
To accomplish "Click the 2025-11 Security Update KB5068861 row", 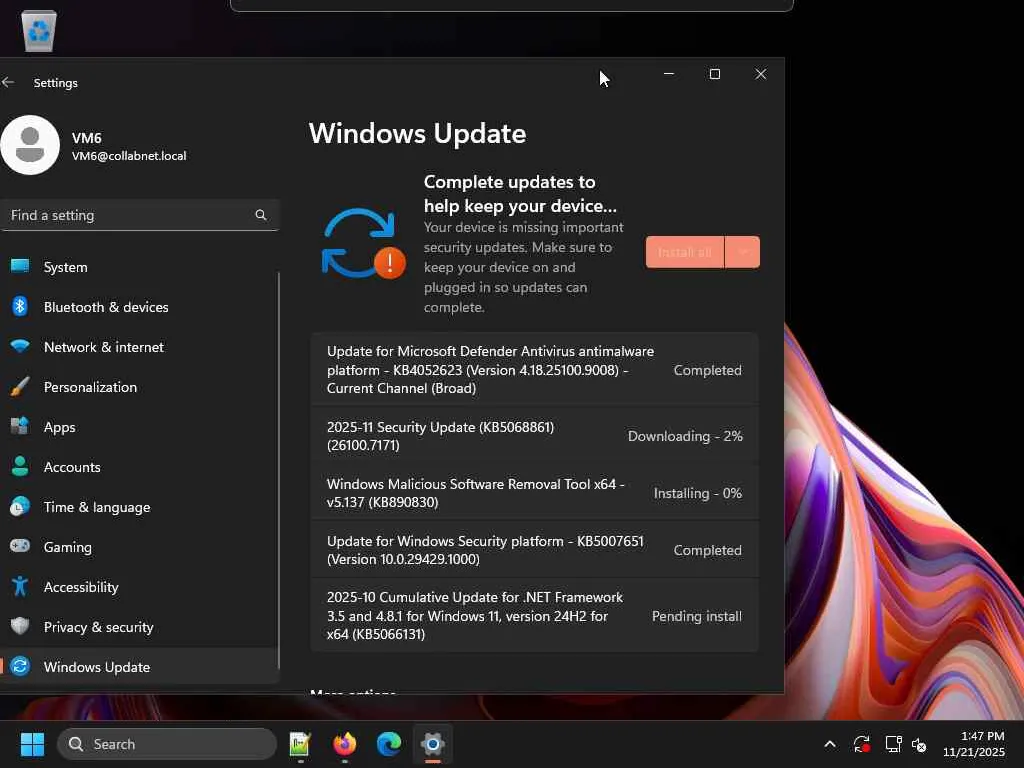I will tap(534, 436).
